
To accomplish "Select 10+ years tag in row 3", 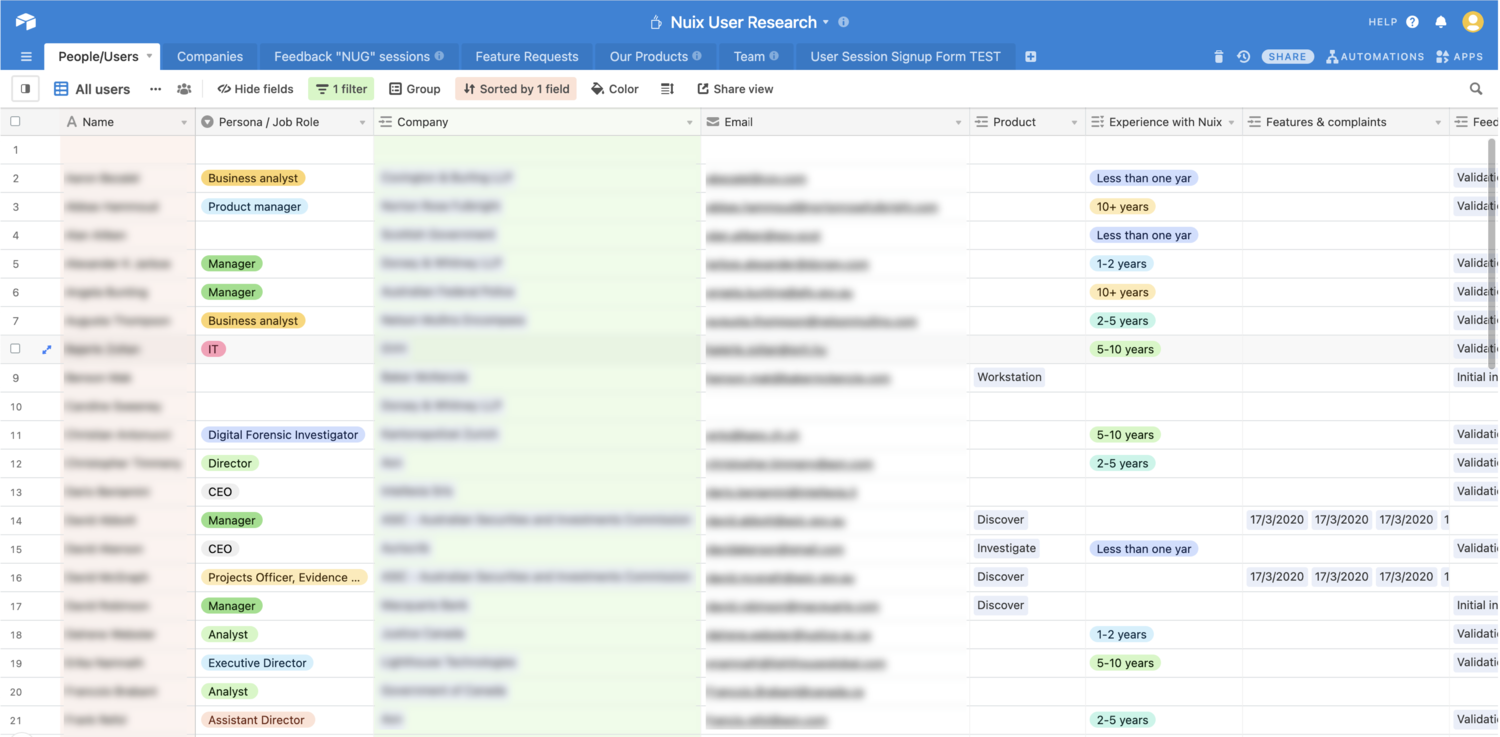I will (x=1122, y=207).
